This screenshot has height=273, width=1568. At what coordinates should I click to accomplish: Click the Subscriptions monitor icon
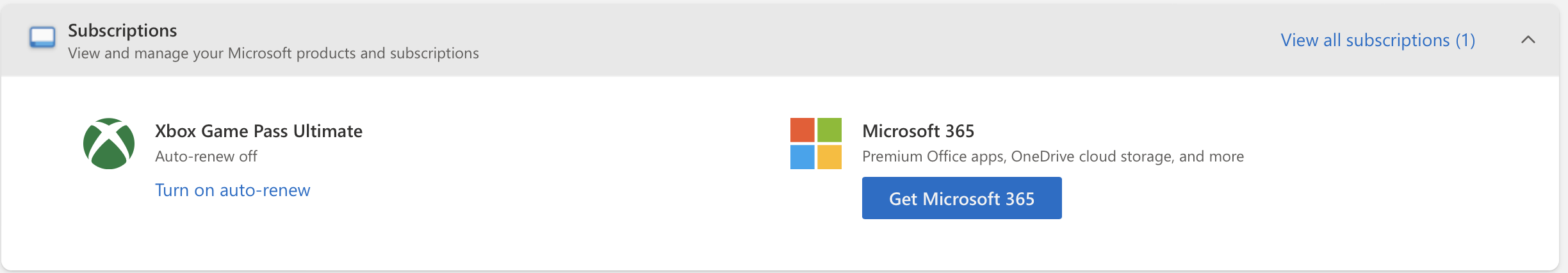click(42, 37)
